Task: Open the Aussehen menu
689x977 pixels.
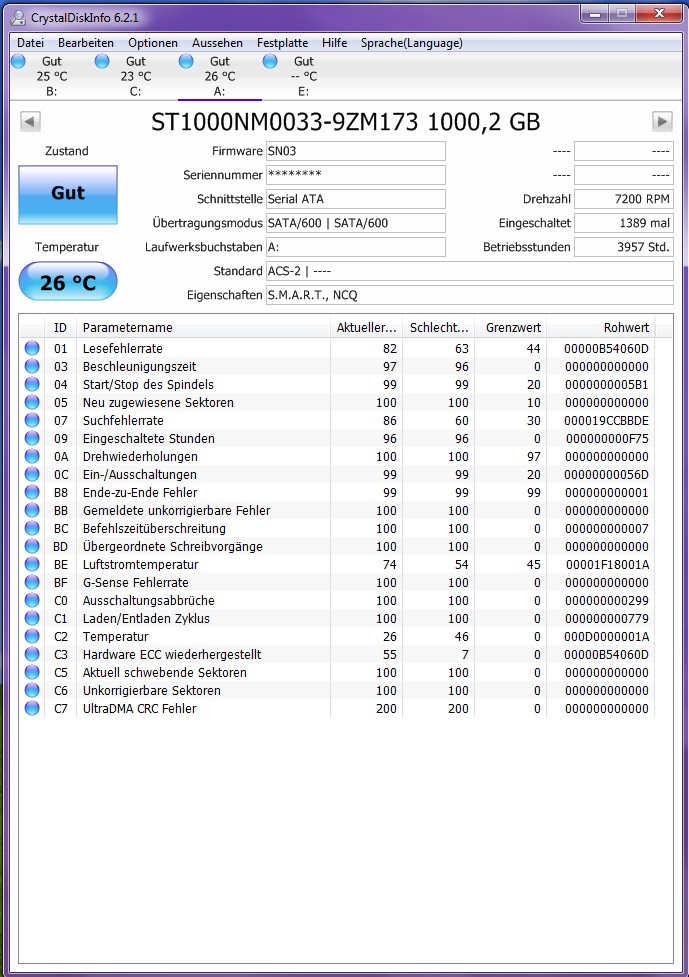Action: pyautogui.click(x=217, y=43)
